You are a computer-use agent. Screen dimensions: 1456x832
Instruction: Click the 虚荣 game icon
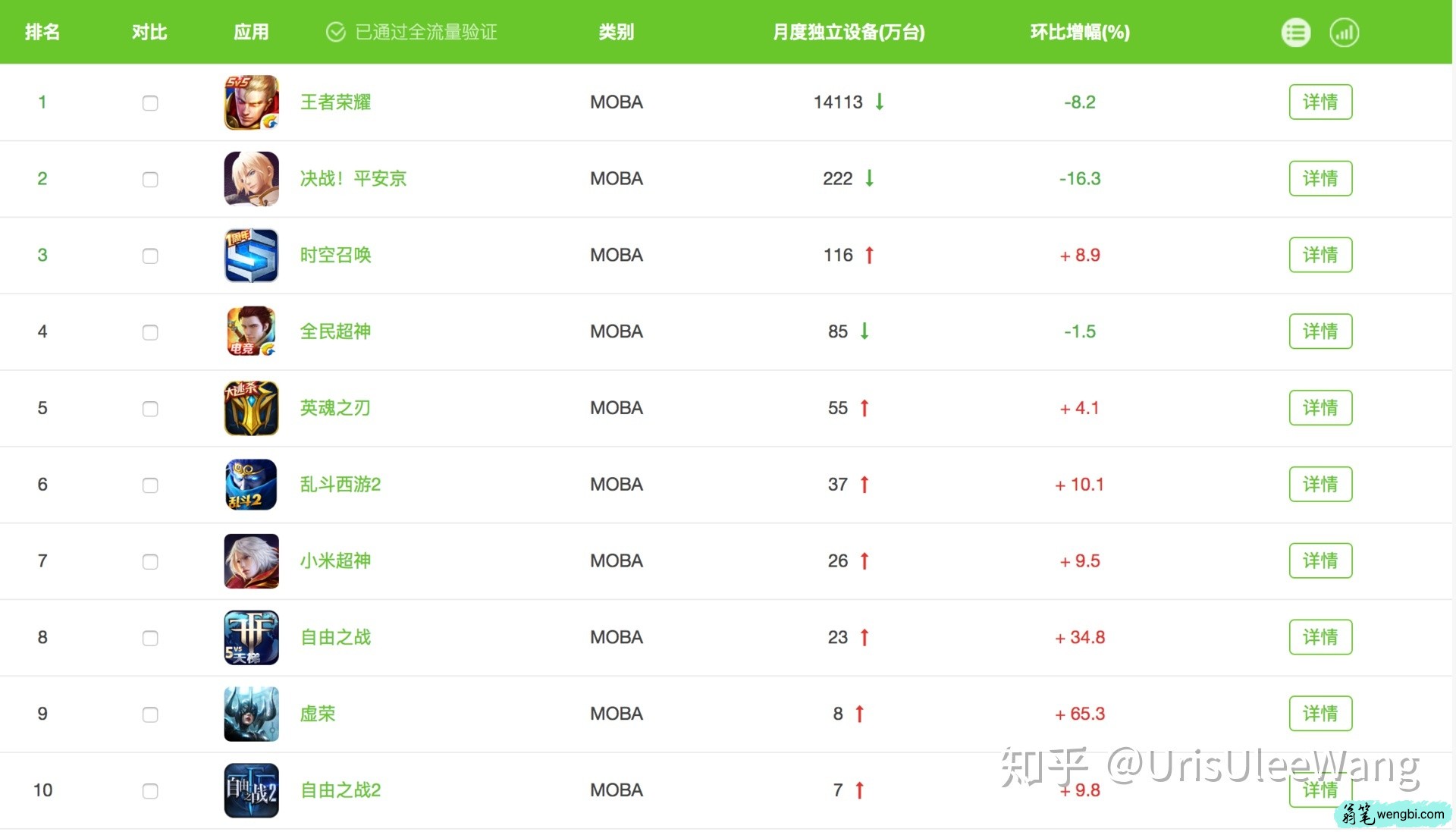(x=251, y=714)
